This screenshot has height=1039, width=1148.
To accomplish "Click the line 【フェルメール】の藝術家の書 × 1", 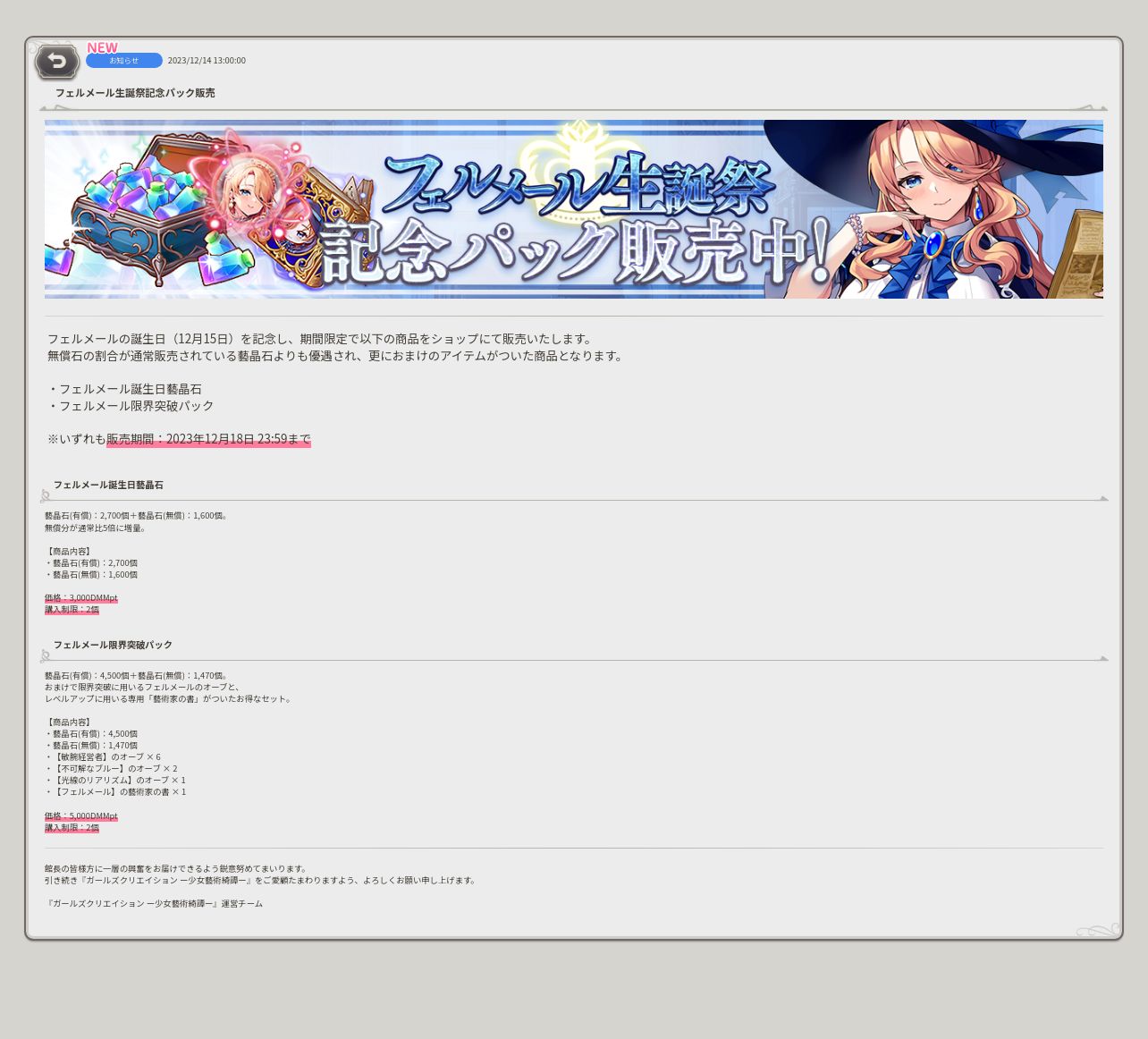I will click(115, 792).
